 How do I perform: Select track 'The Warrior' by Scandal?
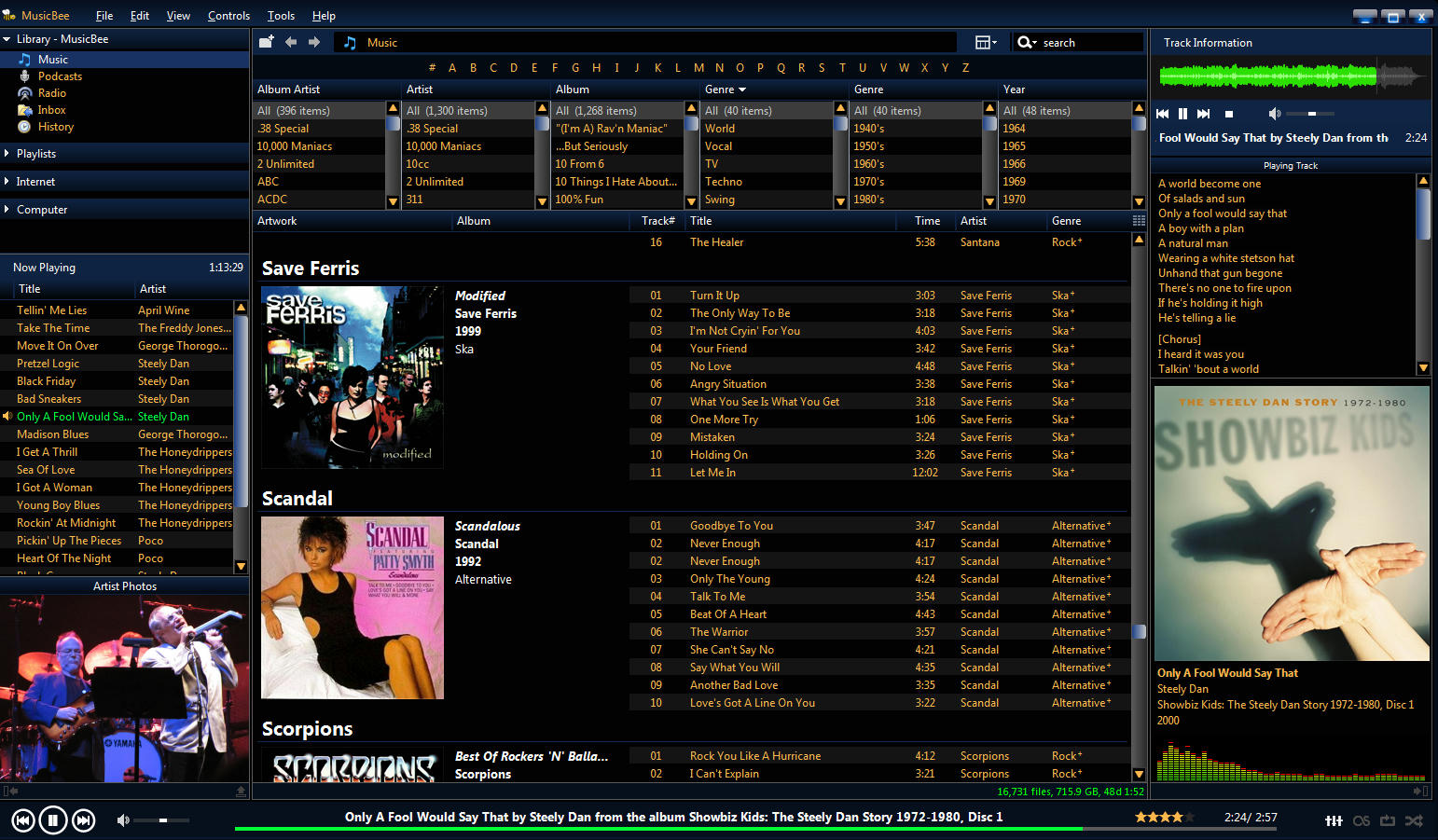pos(719,632)
